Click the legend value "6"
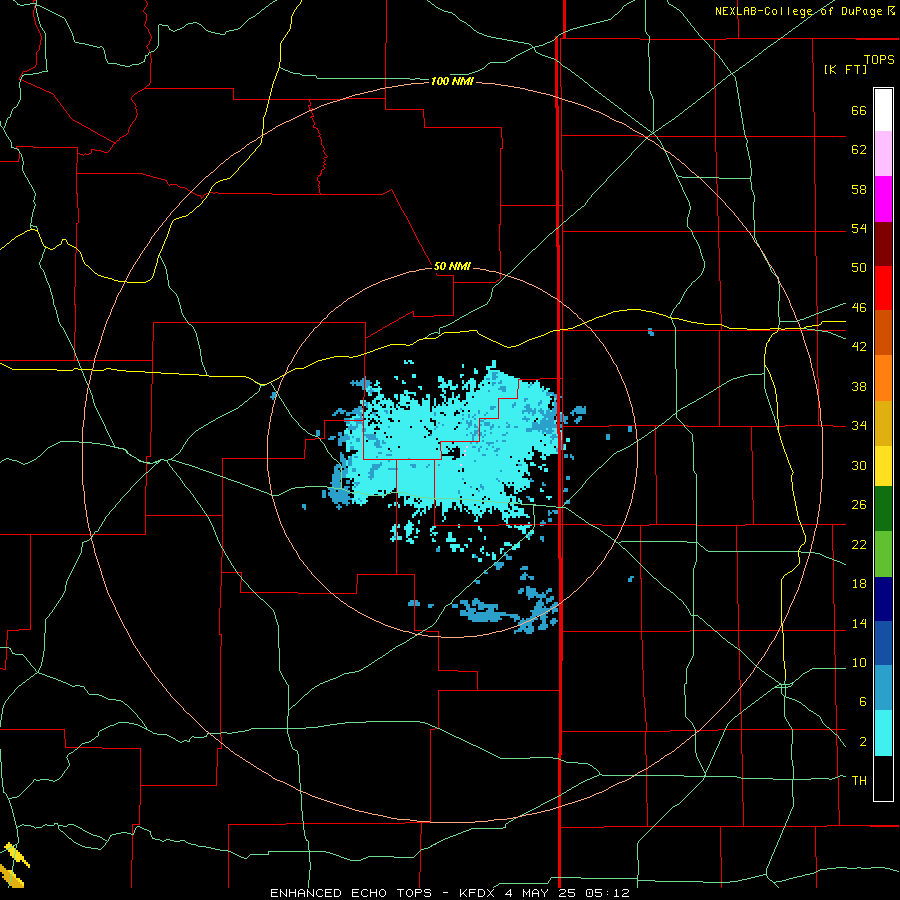This screenshot has height=900, width=900. (862, 702)
